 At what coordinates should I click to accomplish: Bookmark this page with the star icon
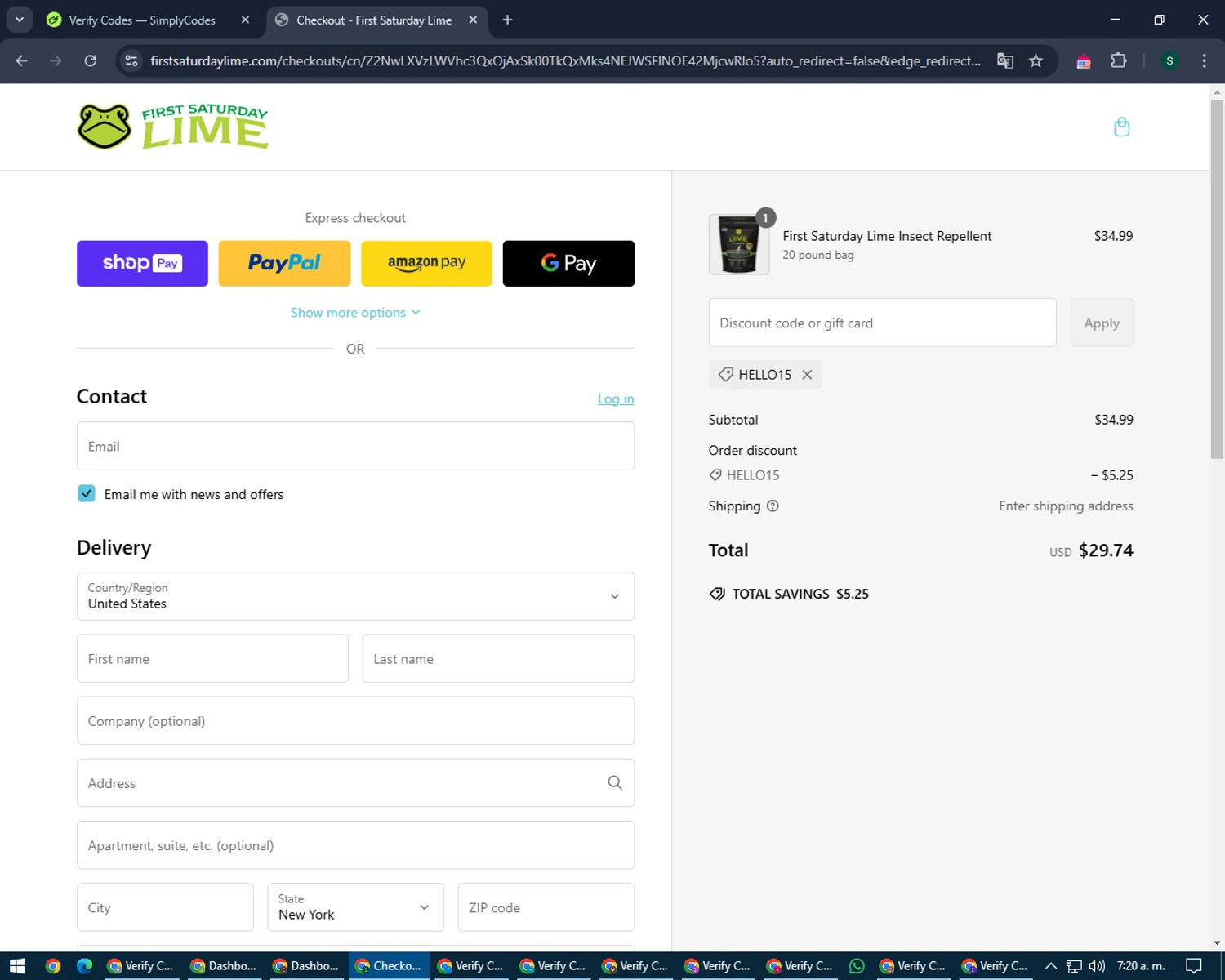[x=1036, y=60]
